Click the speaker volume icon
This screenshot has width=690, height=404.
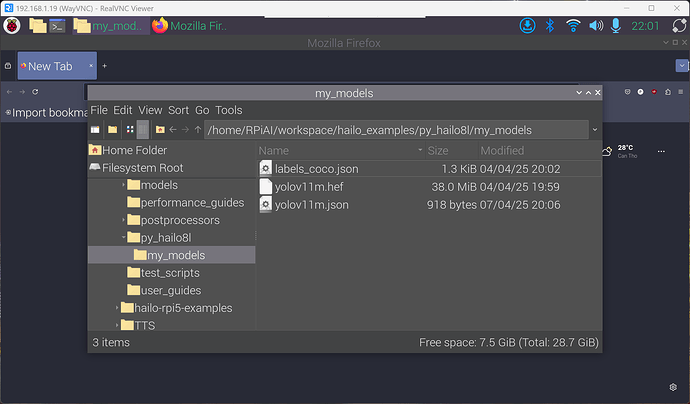tap(596, 25)
